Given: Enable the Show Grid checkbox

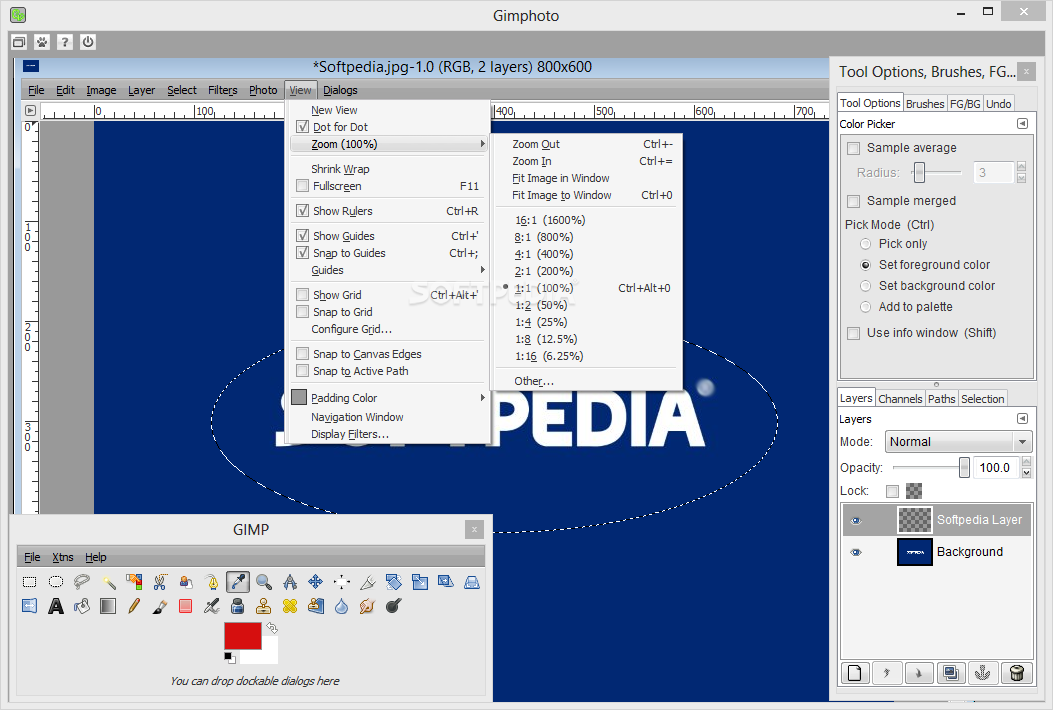Looking at the screenshot, I should (x=303, y=294).
